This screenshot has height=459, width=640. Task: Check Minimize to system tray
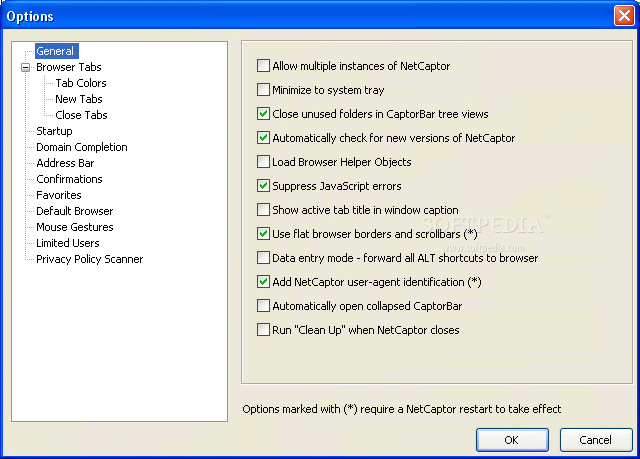point(263,89)
